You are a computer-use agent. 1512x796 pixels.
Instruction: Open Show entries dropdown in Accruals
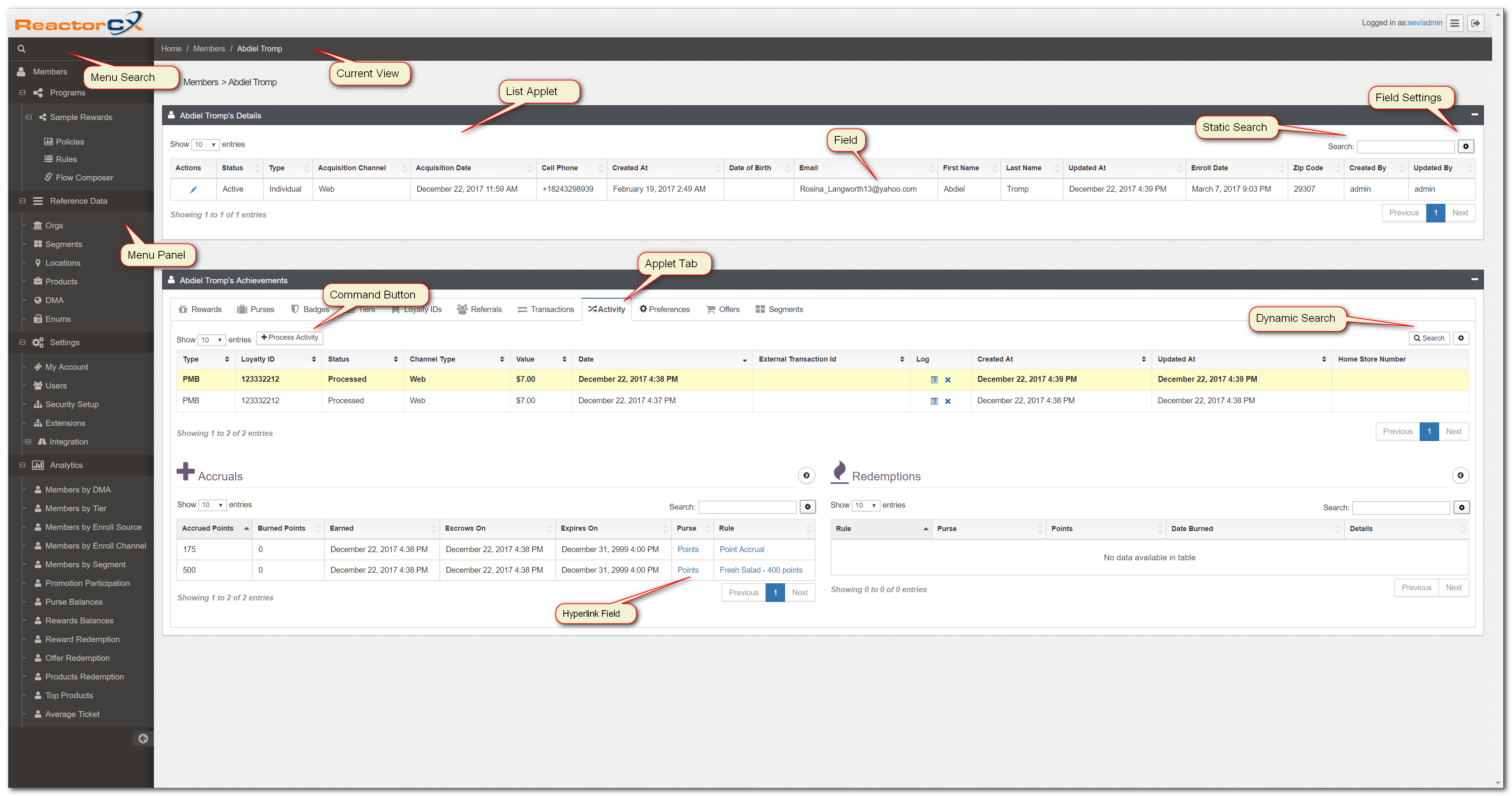(212, 505)
